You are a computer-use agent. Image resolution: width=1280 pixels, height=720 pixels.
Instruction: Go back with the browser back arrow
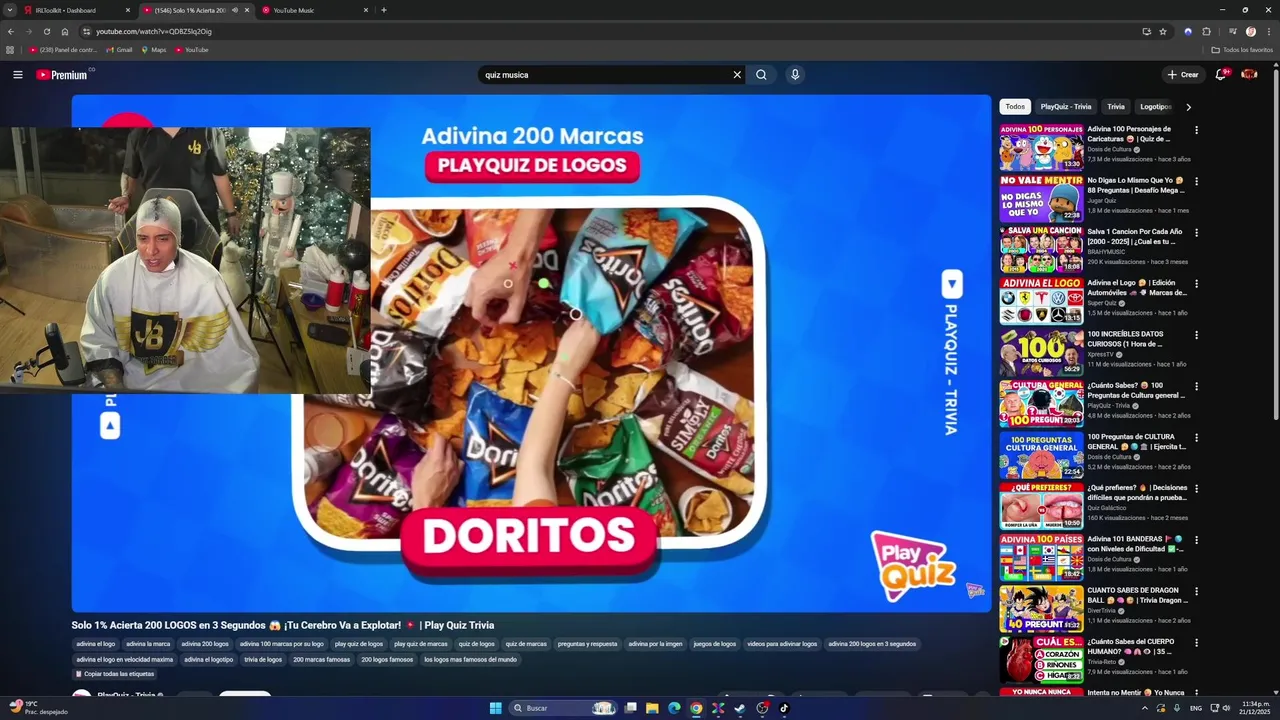11,32
